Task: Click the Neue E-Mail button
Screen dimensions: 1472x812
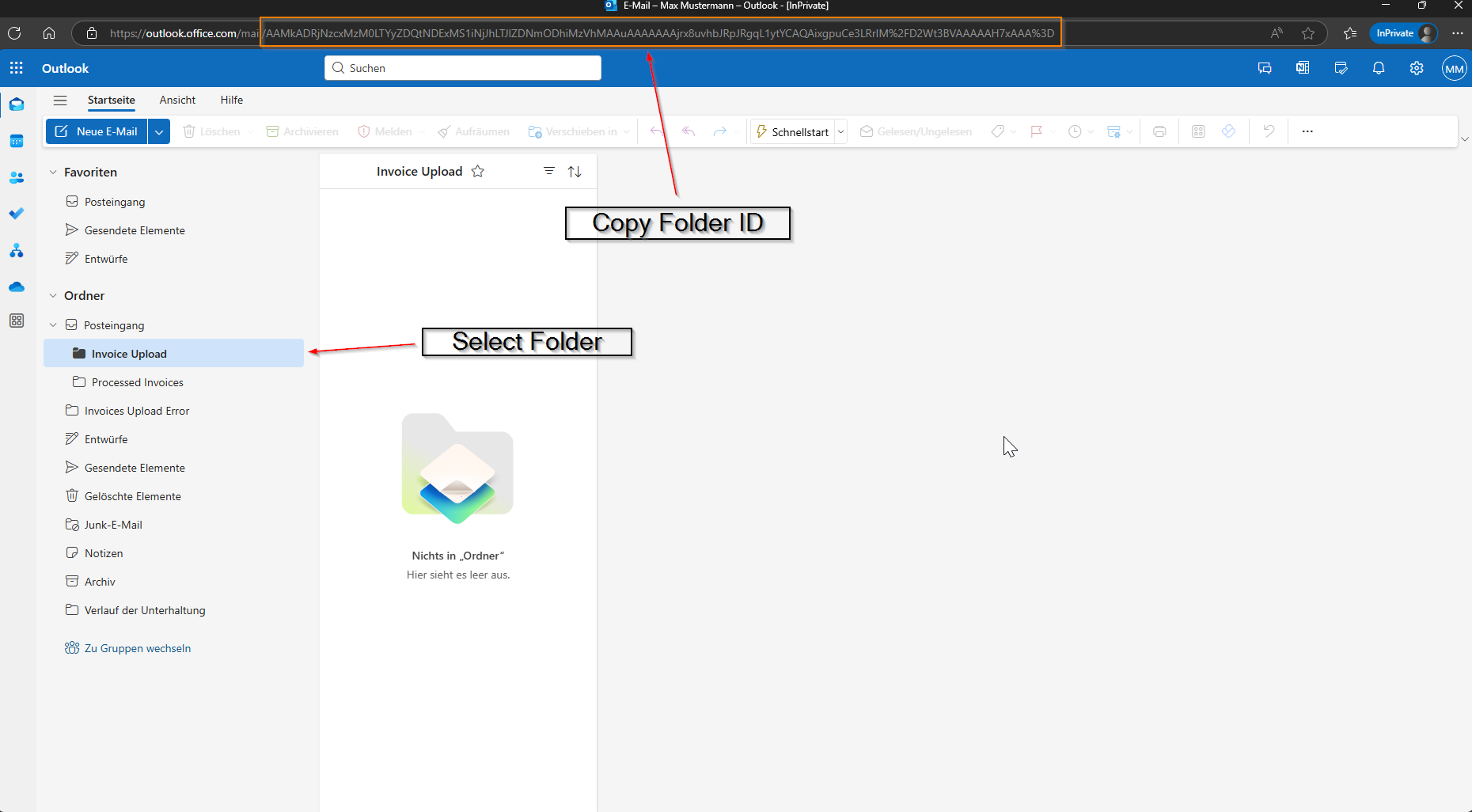Action: coord(97,131)
